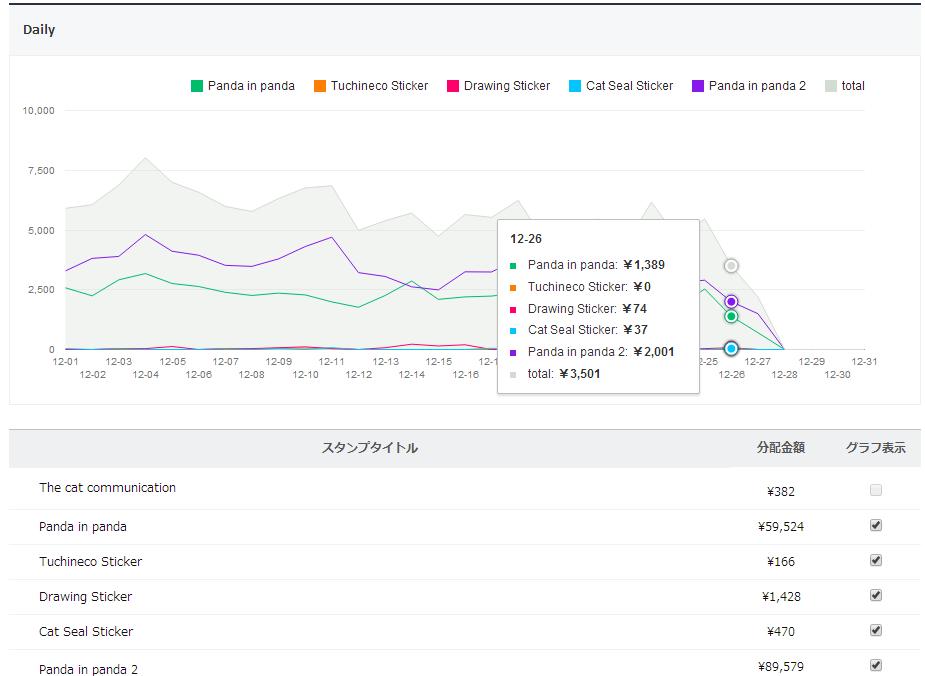The width and height of the screenshot is (925, 676).
Task: Uncheck the Tuchineco Sticker graph checkbox
Action: pyautogui.click(x=876, y=560)
